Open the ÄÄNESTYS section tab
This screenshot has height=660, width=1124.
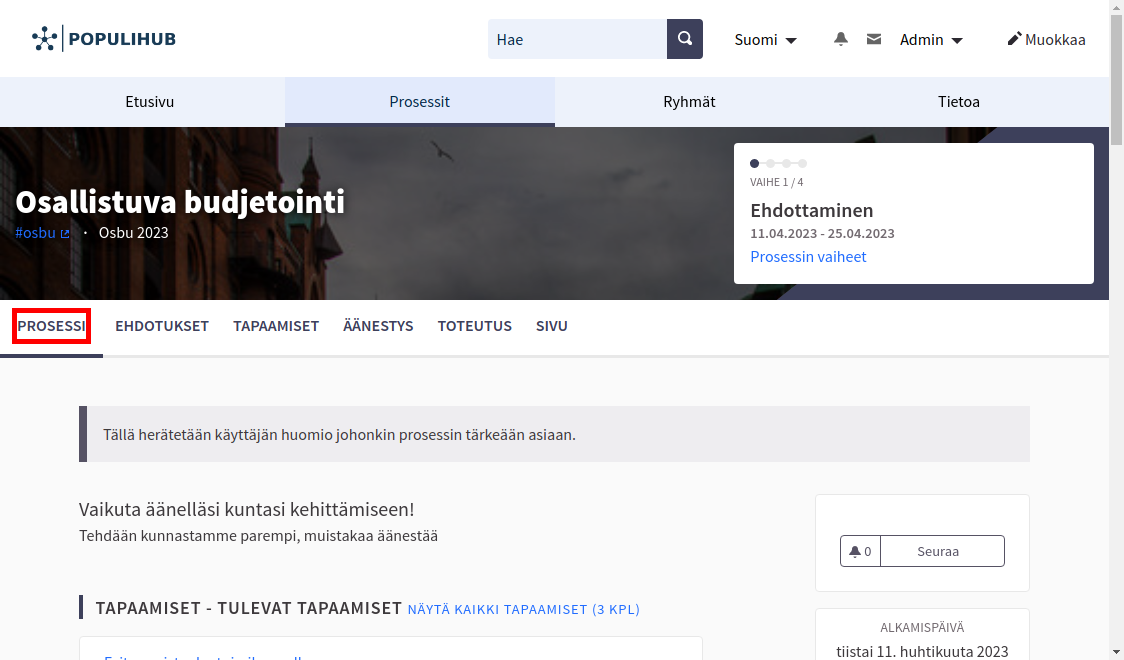coord(378,326)
